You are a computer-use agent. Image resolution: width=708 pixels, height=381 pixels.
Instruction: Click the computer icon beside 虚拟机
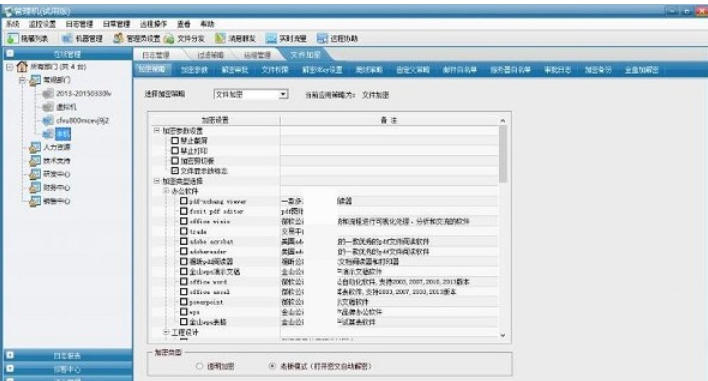click(x=48, y=107)
